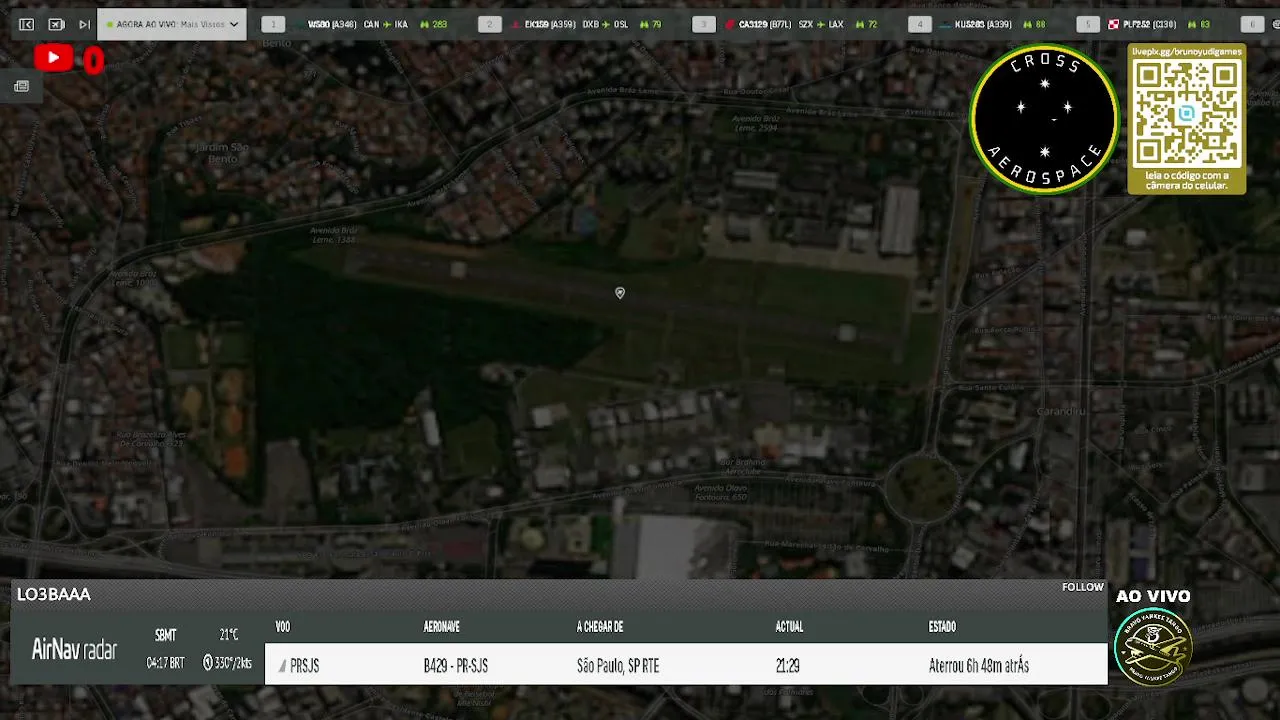
Task: Open the list panel icon at the left edge
Action: pos(21,87)
